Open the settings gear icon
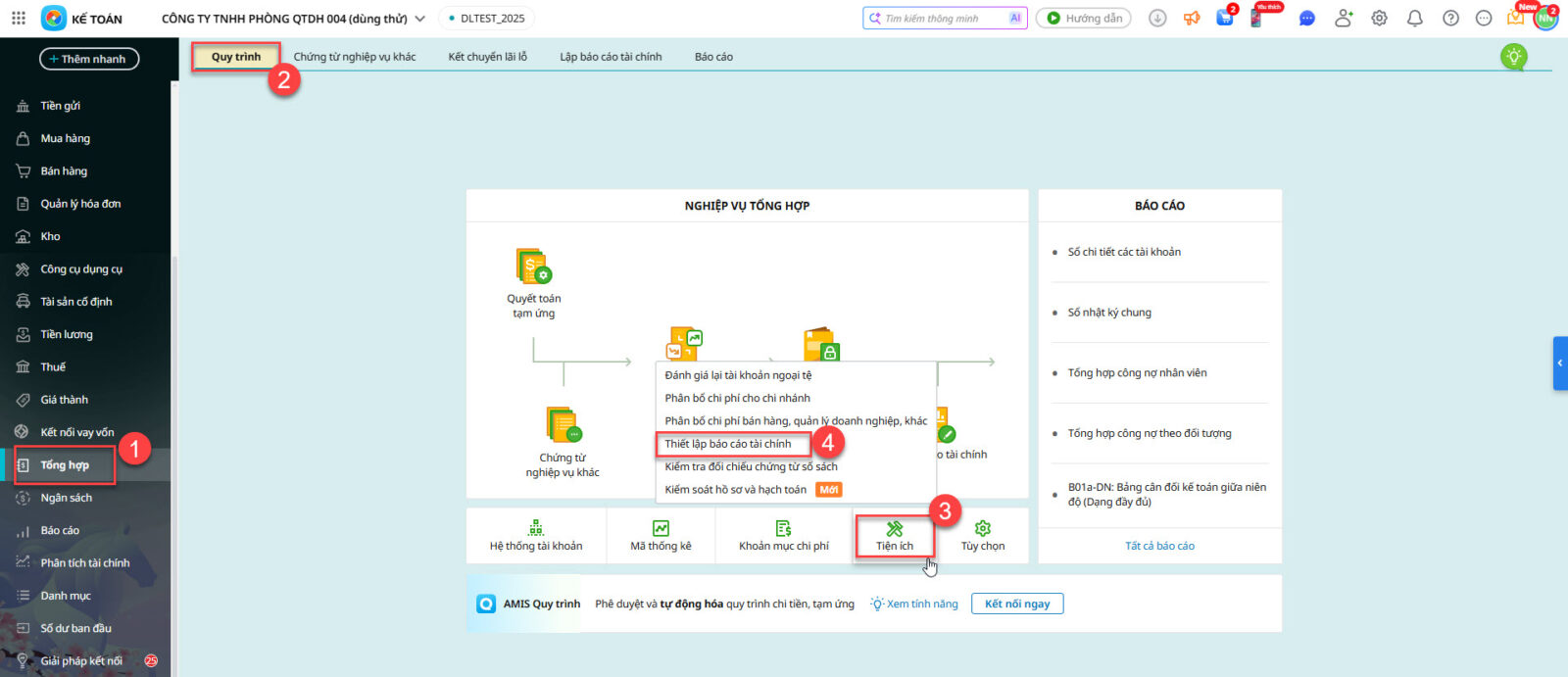This screenshot has width=1568, height=677. pyautogui.click(x=1379, y=18)
